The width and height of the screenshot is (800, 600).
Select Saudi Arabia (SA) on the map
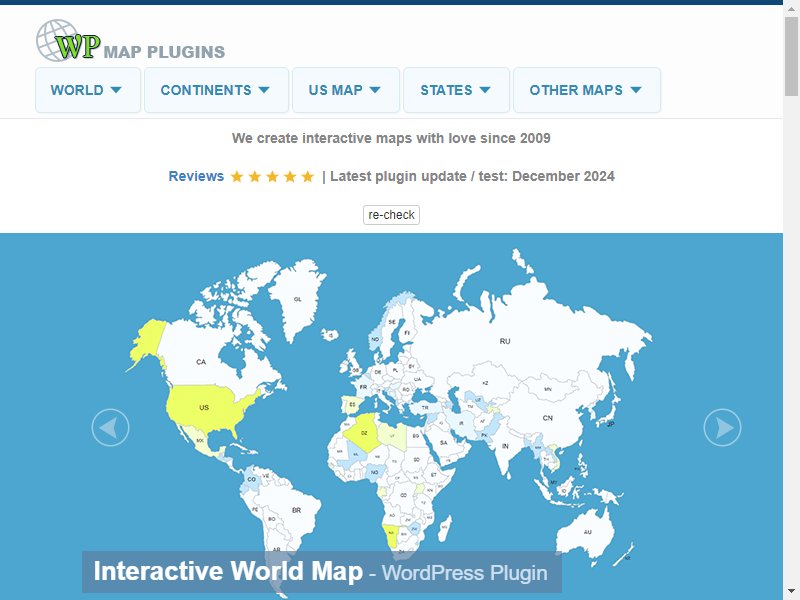[x=444, y=442]
